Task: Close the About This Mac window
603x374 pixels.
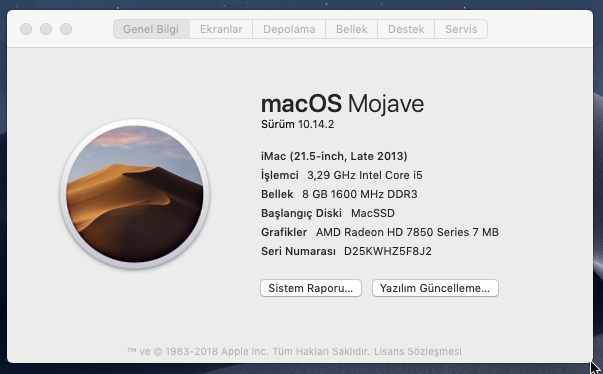Action: (x=26, y=29)
